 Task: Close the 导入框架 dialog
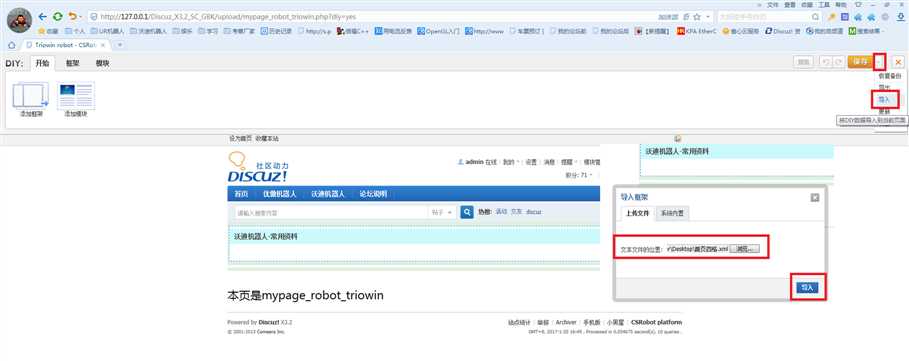point(815,198)
